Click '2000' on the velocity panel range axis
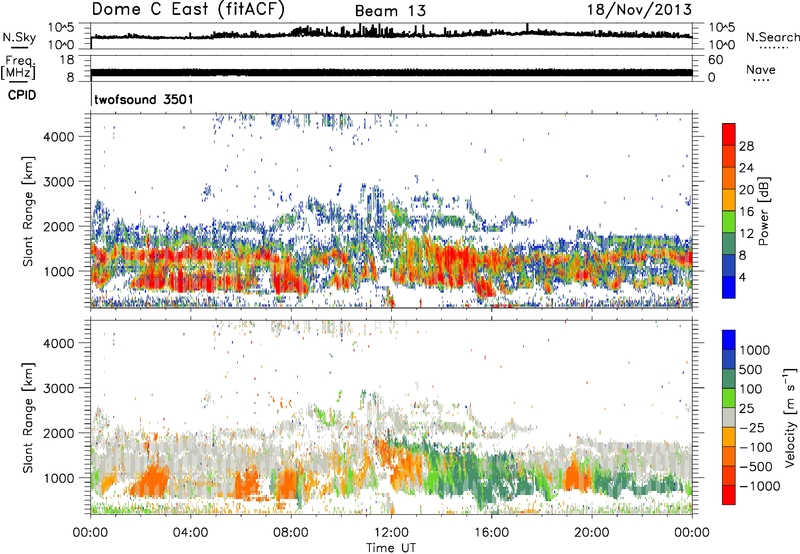Image resolution: width=800 pixels, height=554 pixels. [x=59, y=433]
